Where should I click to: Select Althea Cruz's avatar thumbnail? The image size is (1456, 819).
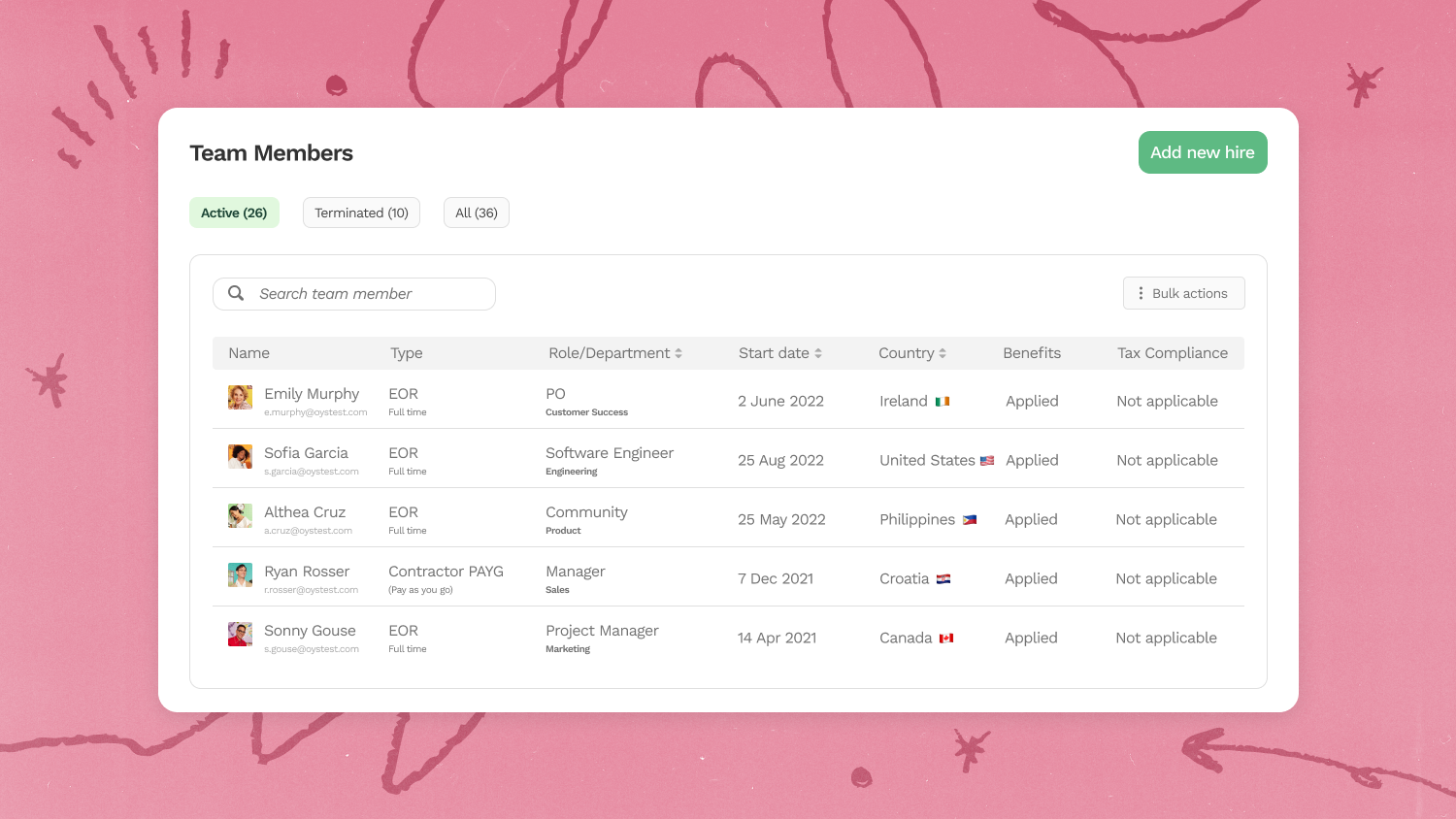(240, 515)
